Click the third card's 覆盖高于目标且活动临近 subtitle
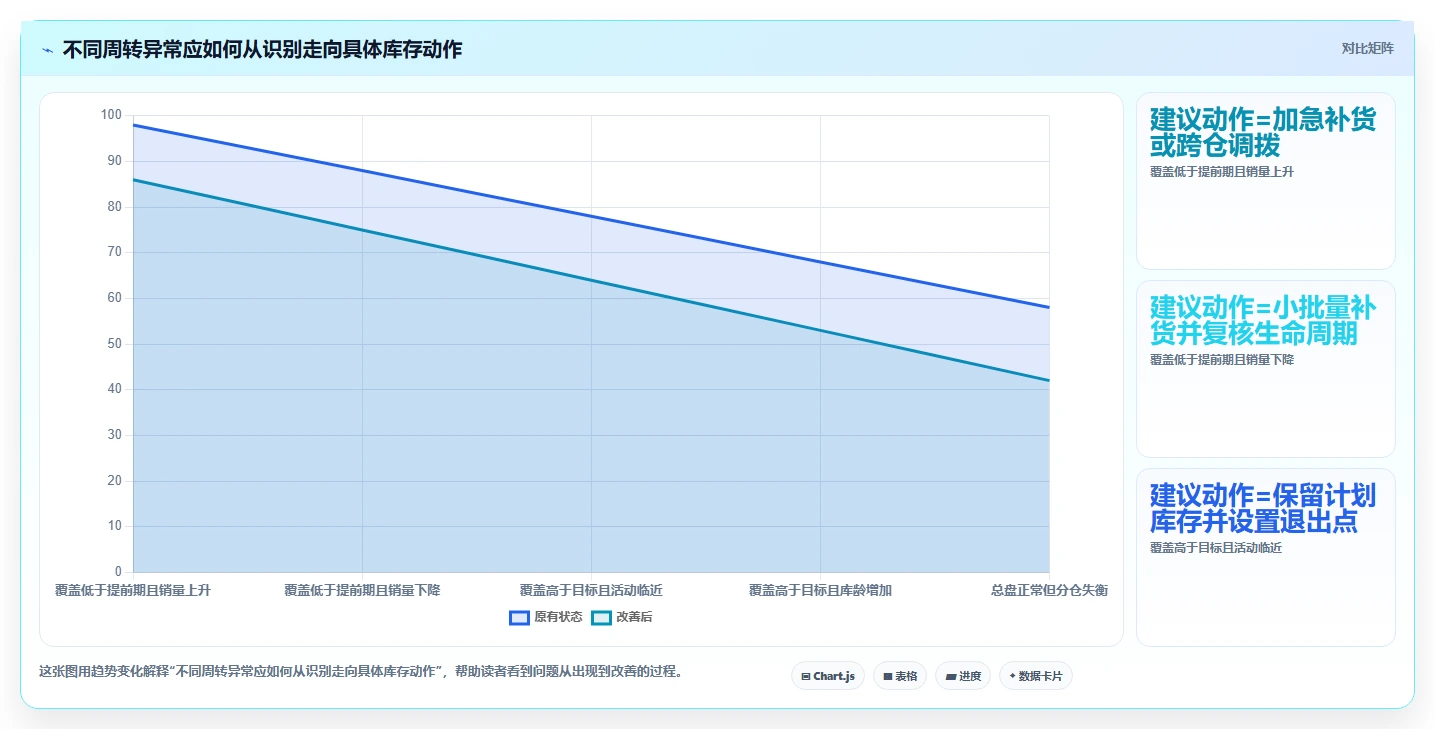 (1216, 548)
